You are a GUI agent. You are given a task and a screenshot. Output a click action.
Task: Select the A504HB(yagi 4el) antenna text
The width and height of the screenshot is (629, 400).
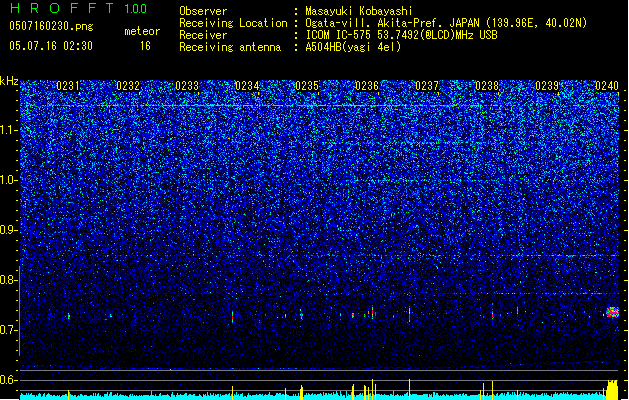(x=353, y=47)
